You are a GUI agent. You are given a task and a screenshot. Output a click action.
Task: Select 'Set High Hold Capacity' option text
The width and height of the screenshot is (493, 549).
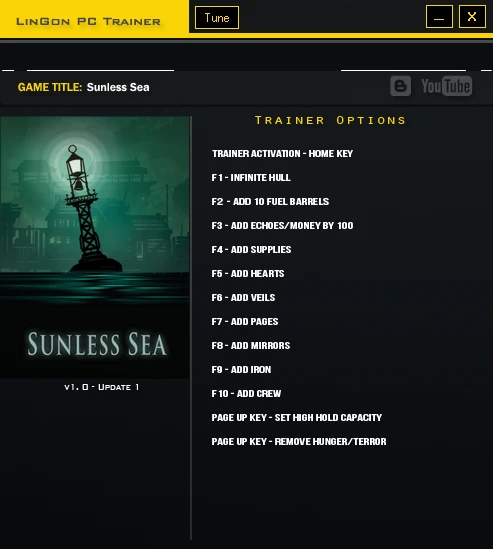[328, 418]
